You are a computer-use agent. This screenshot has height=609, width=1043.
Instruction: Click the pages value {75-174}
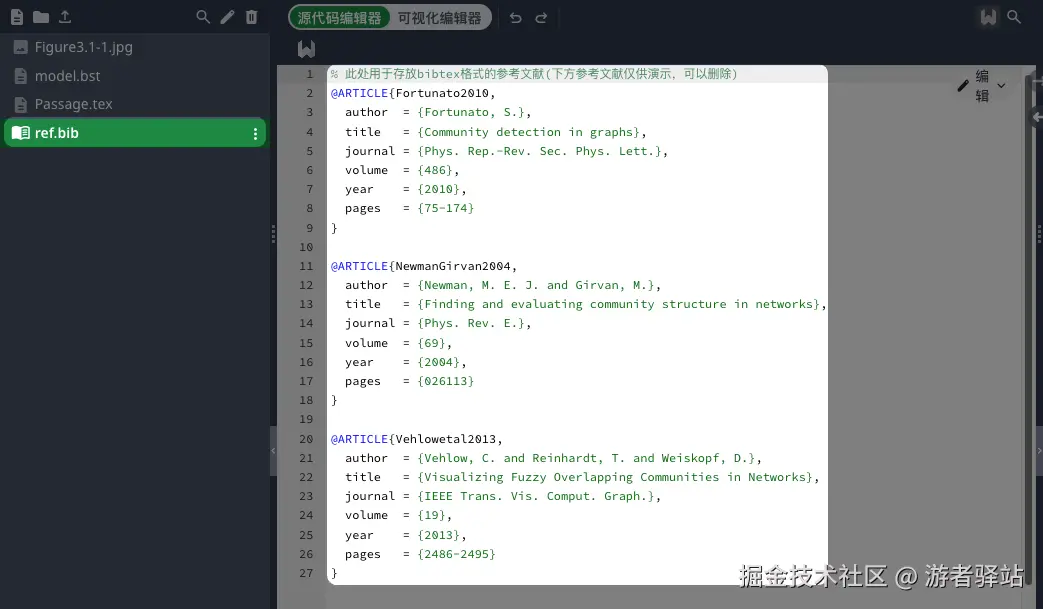point(446,208)
